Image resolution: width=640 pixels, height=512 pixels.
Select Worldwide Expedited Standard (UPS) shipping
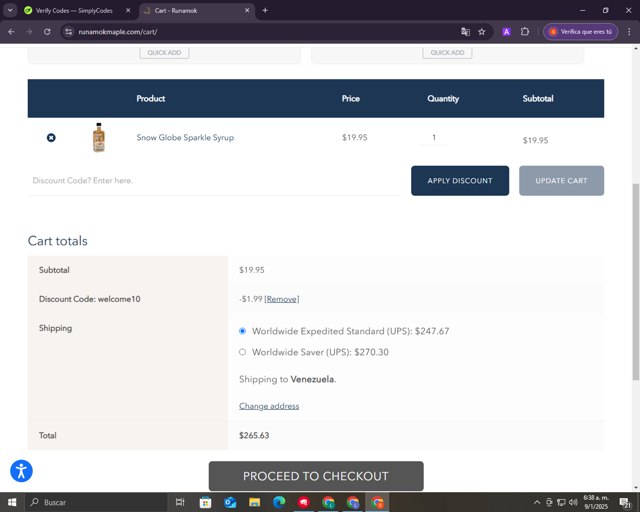click(242, 331)
